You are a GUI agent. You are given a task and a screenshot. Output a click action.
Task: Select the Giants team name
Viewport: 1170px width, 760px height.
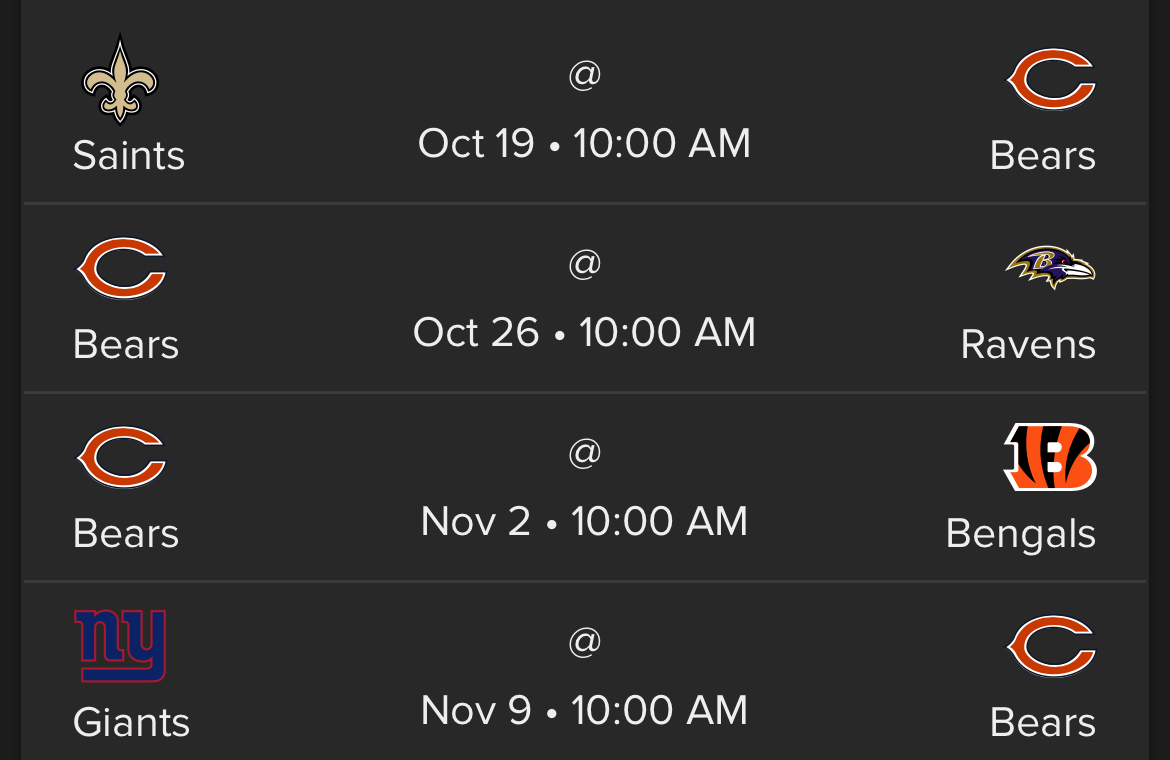pos(131,723)
